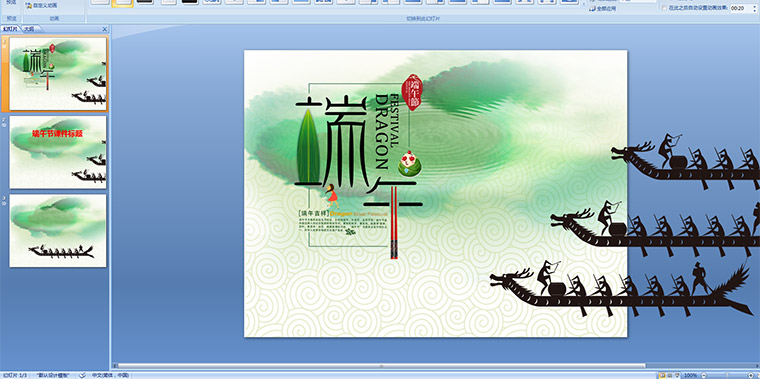The height and width of the screenshot is (379, 760).
Task: Select slide 3 thumbnail with dragon boat
Action: (58, 231)
